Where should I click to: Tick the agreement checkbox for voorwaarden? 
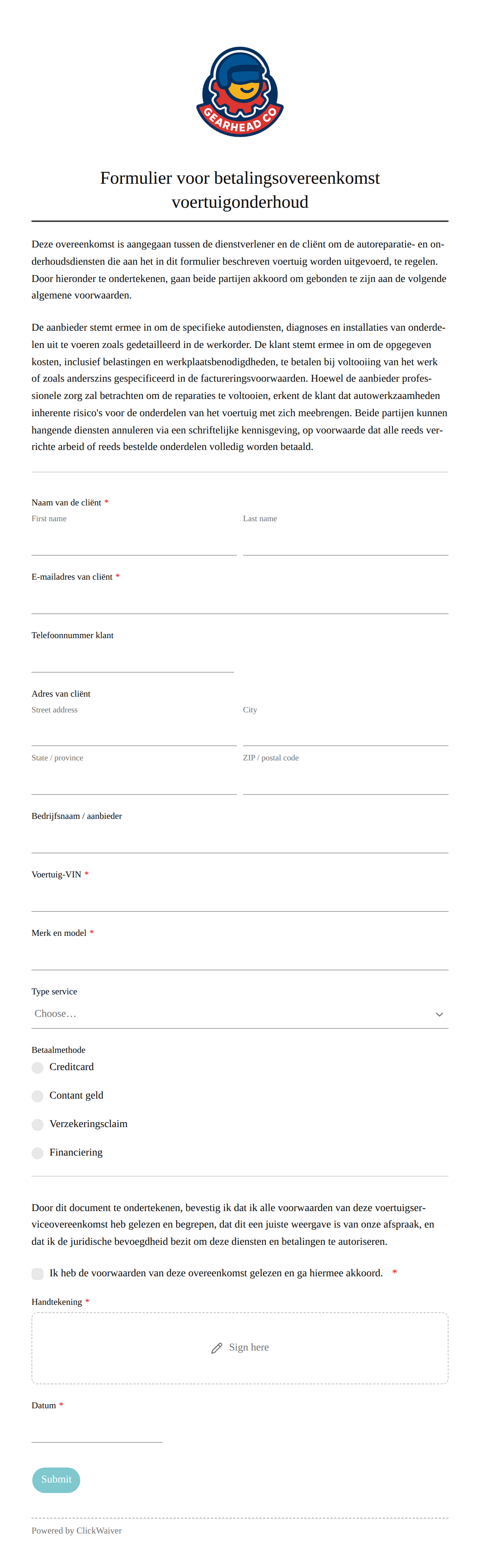[x=38, y=1273]
